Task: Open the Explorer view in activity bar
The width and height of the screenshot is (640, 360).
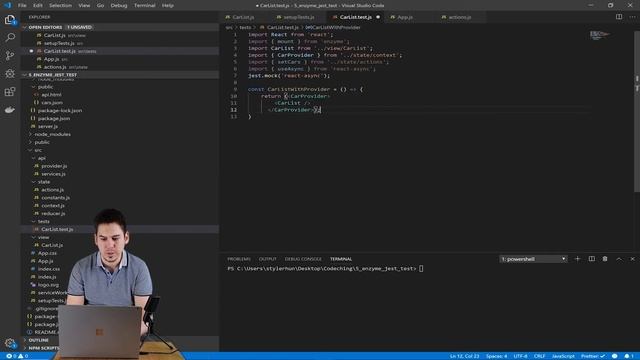Action: 10,20
